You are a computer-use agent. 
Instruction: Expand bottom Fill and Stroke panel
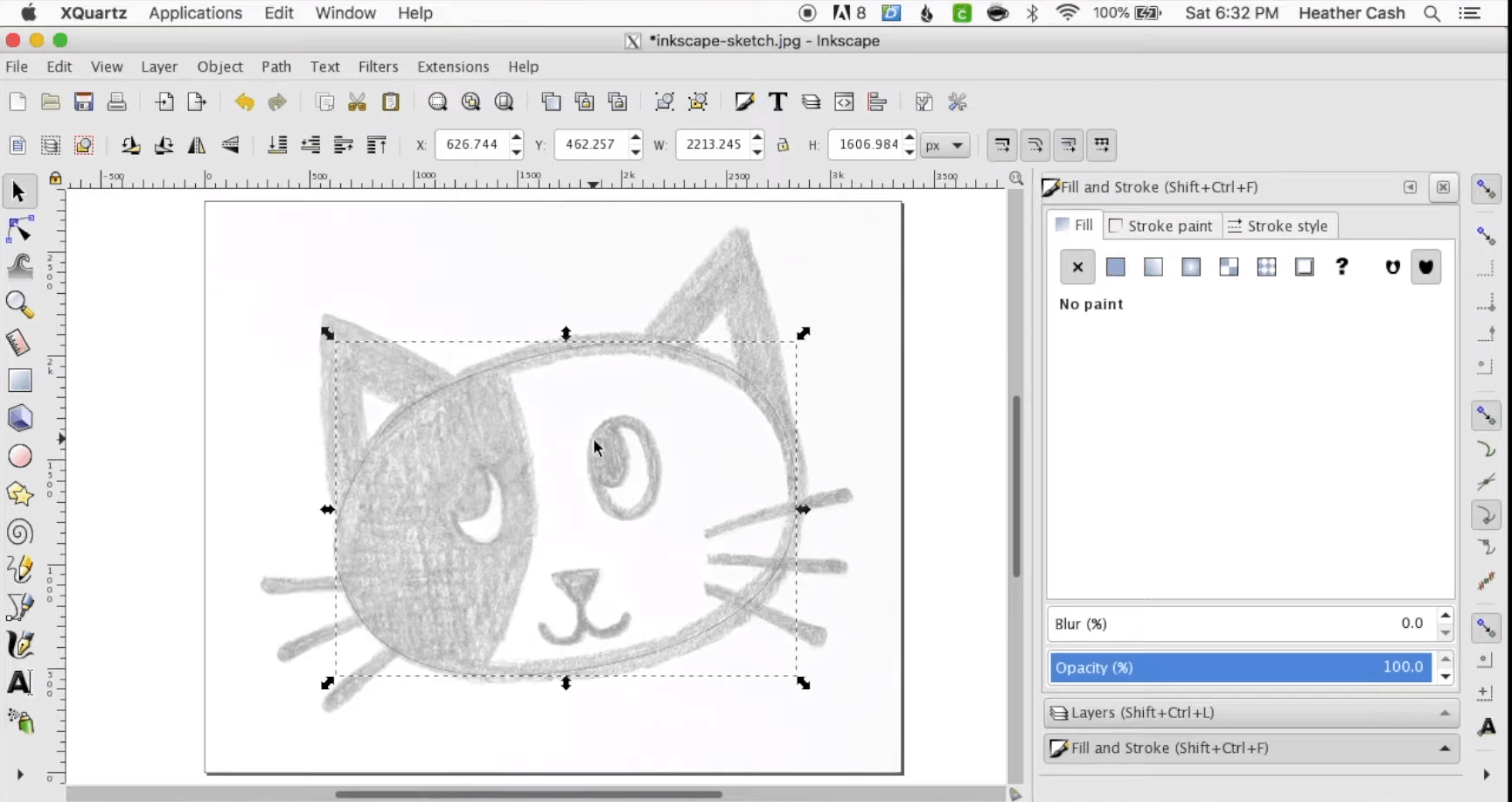coord(1251,749)
